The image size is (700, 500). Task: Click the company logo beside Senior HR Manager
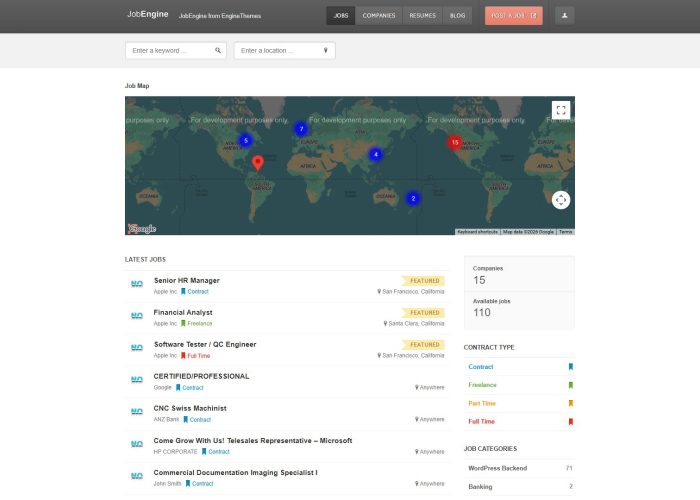137,284
